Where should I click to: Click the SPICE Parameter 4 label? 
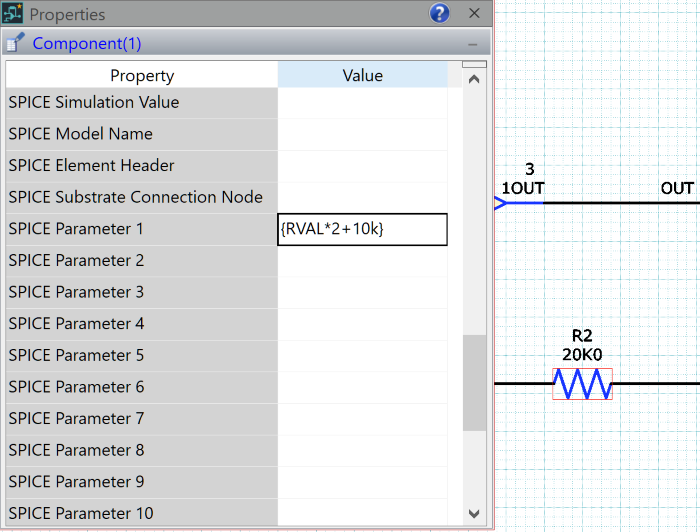76,324
